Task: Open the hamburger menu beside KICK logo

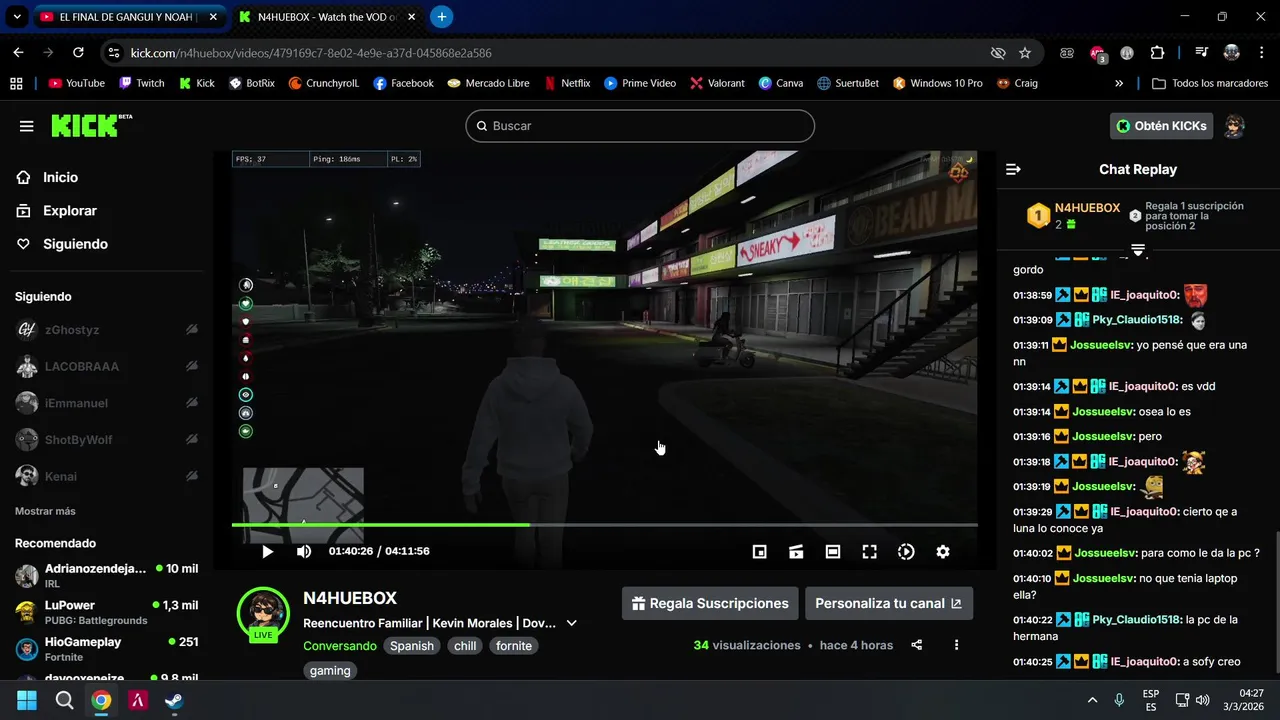Action: (26, 126)
